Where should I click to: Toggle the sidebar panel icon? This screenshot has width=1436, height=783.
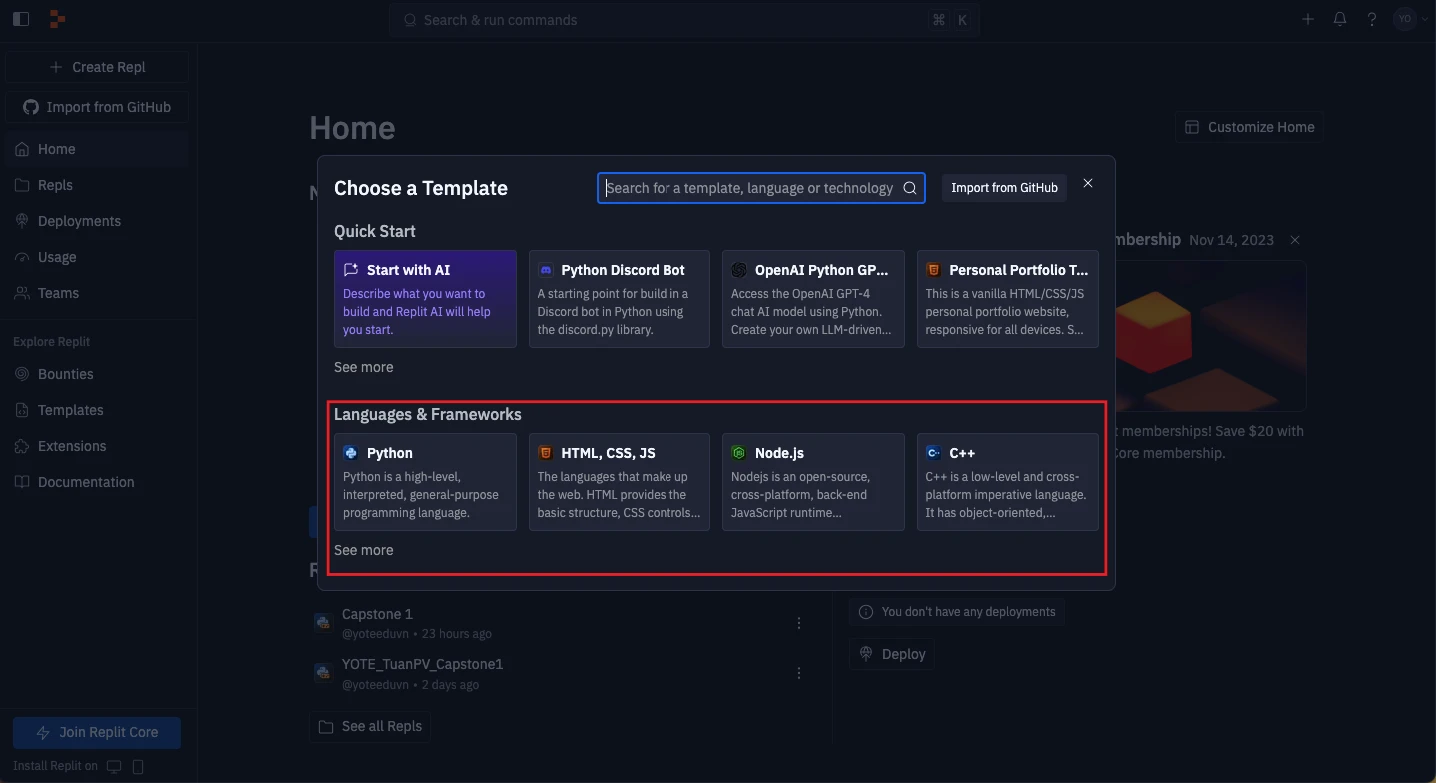tap(21, 19)
